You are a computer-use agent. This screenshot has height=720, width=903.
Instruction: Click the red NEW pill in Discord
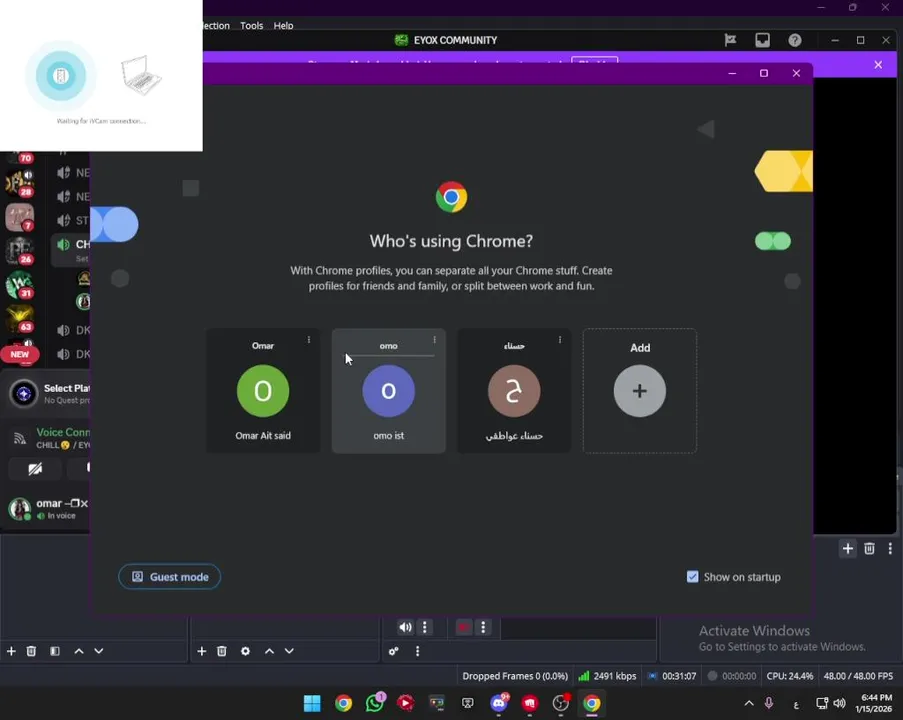point(20,354)
